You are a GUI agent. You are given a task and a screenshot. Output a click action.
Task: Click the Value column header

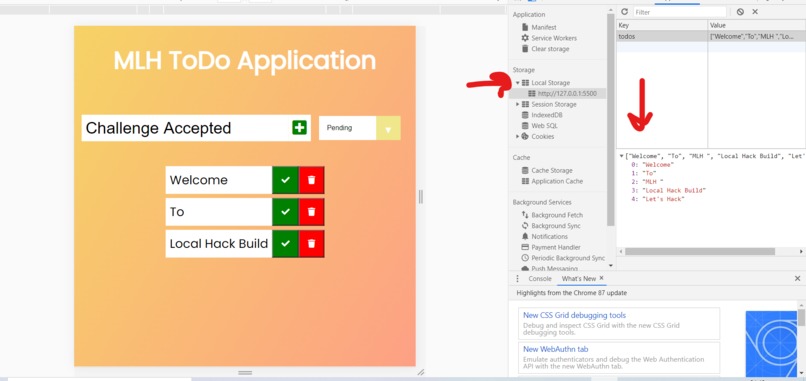(x=757, y=25)
